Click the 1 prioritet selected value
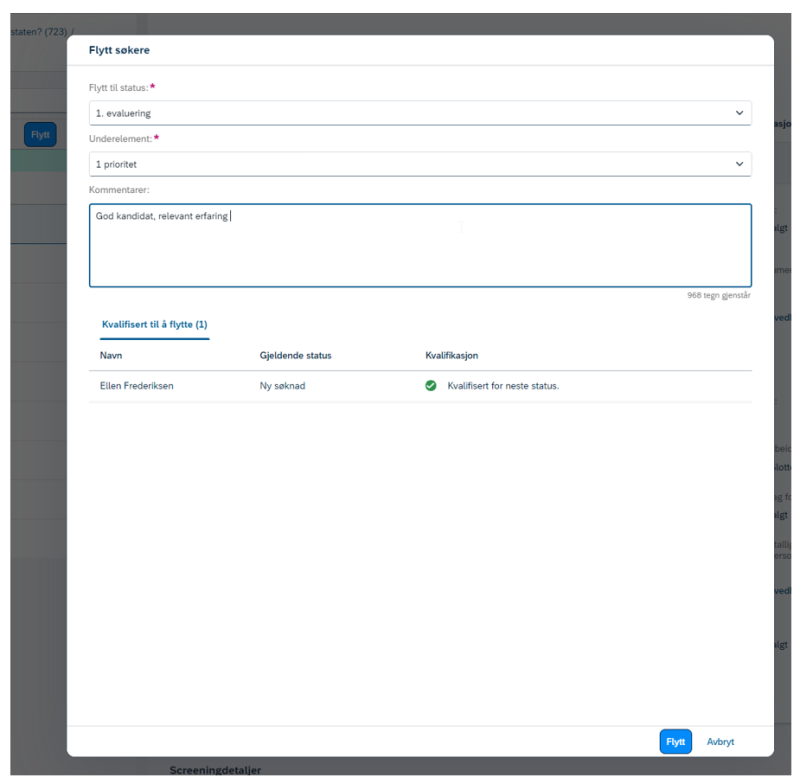Image resolution: width=800 pixels, height=784 pixels. 116,164
